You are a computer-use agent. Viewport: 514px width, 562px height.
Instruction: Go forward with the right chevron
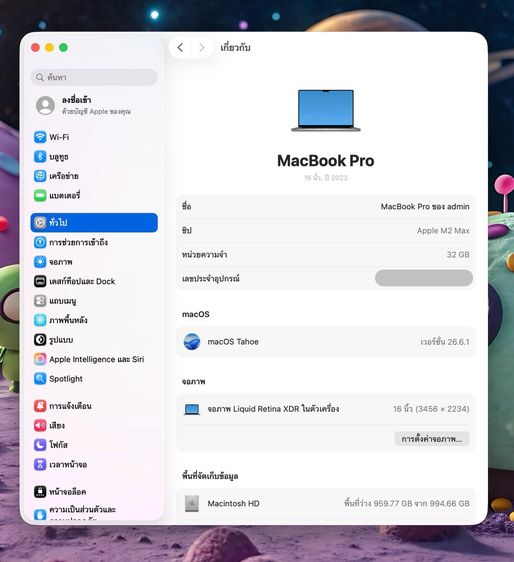[x=202, y=47]
